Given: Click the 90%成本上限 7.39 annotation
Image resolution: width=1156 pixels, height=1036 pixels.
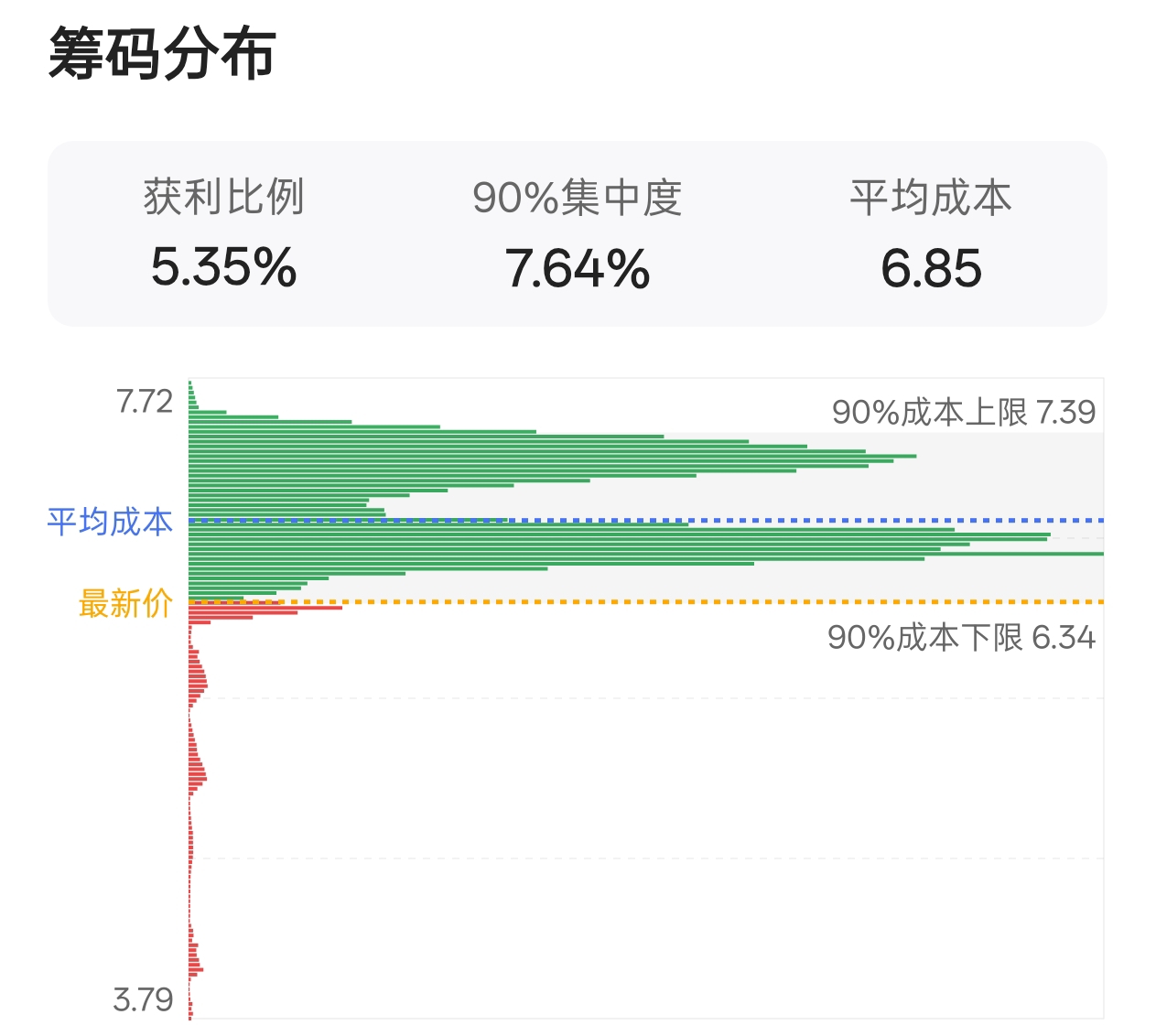Looking at the screenshot, I should pos(964,412).
